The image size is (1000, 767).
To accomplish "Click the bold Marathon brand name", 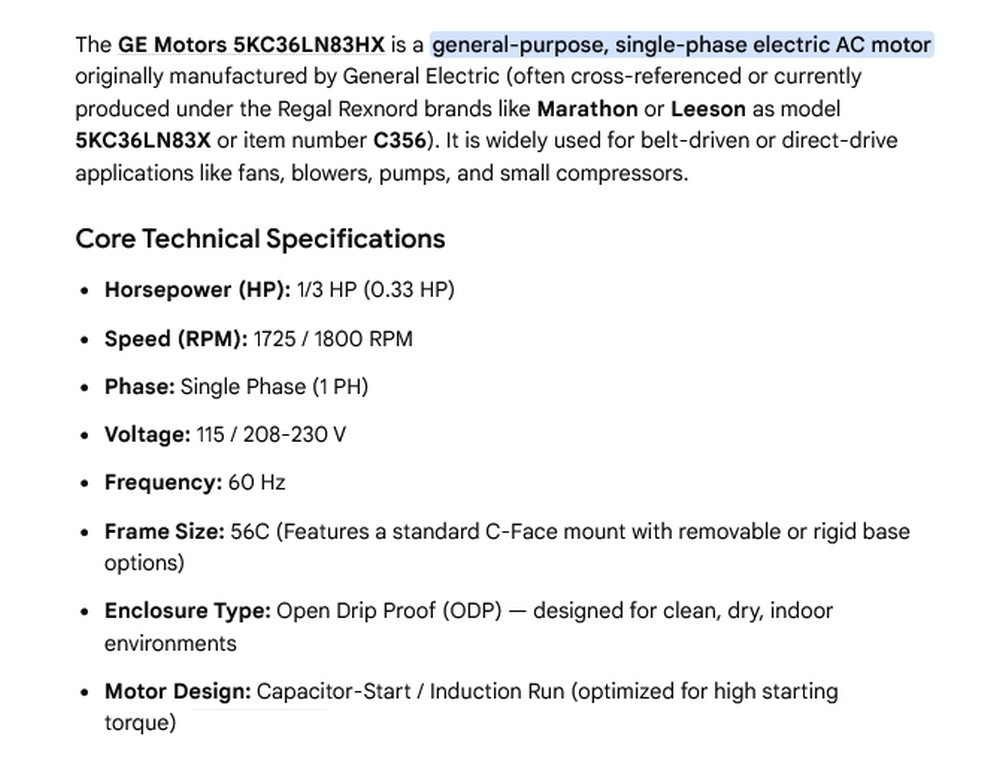I will tap(587, 108).
